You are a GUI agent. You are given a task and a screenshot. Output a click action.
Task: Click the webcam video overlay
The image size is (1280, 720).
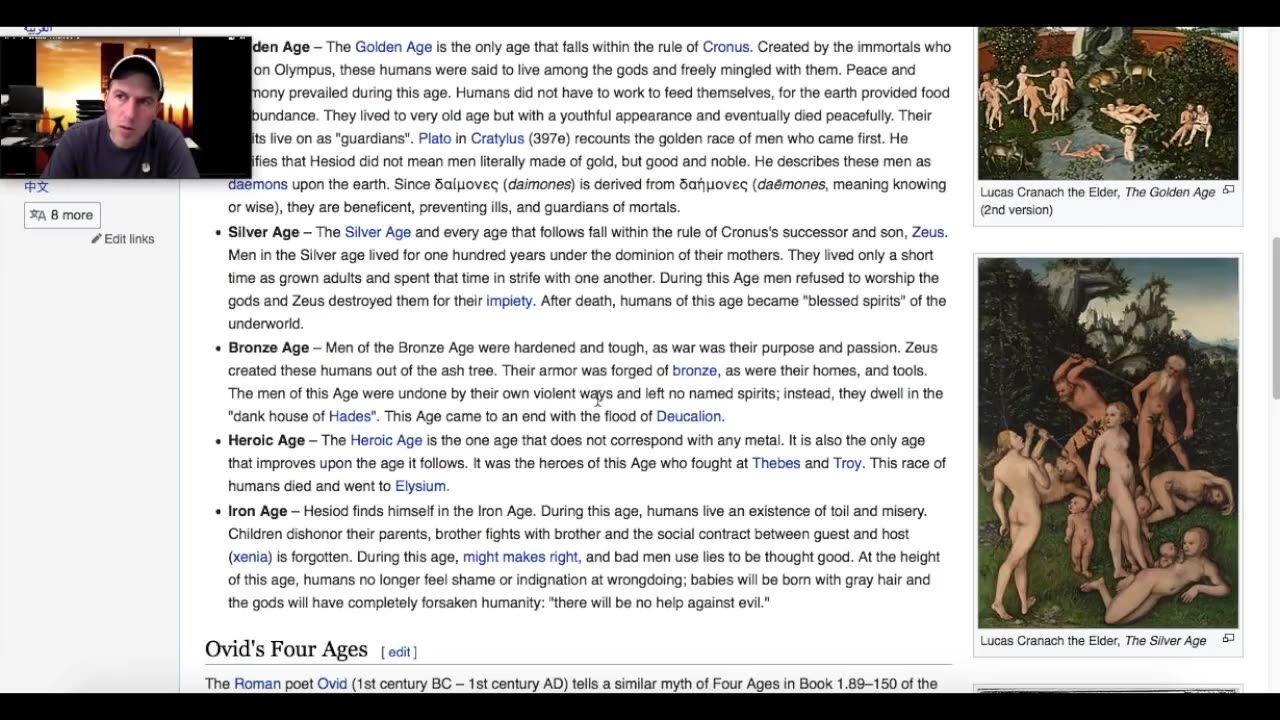pyautogui.click(x=125, y=108)
